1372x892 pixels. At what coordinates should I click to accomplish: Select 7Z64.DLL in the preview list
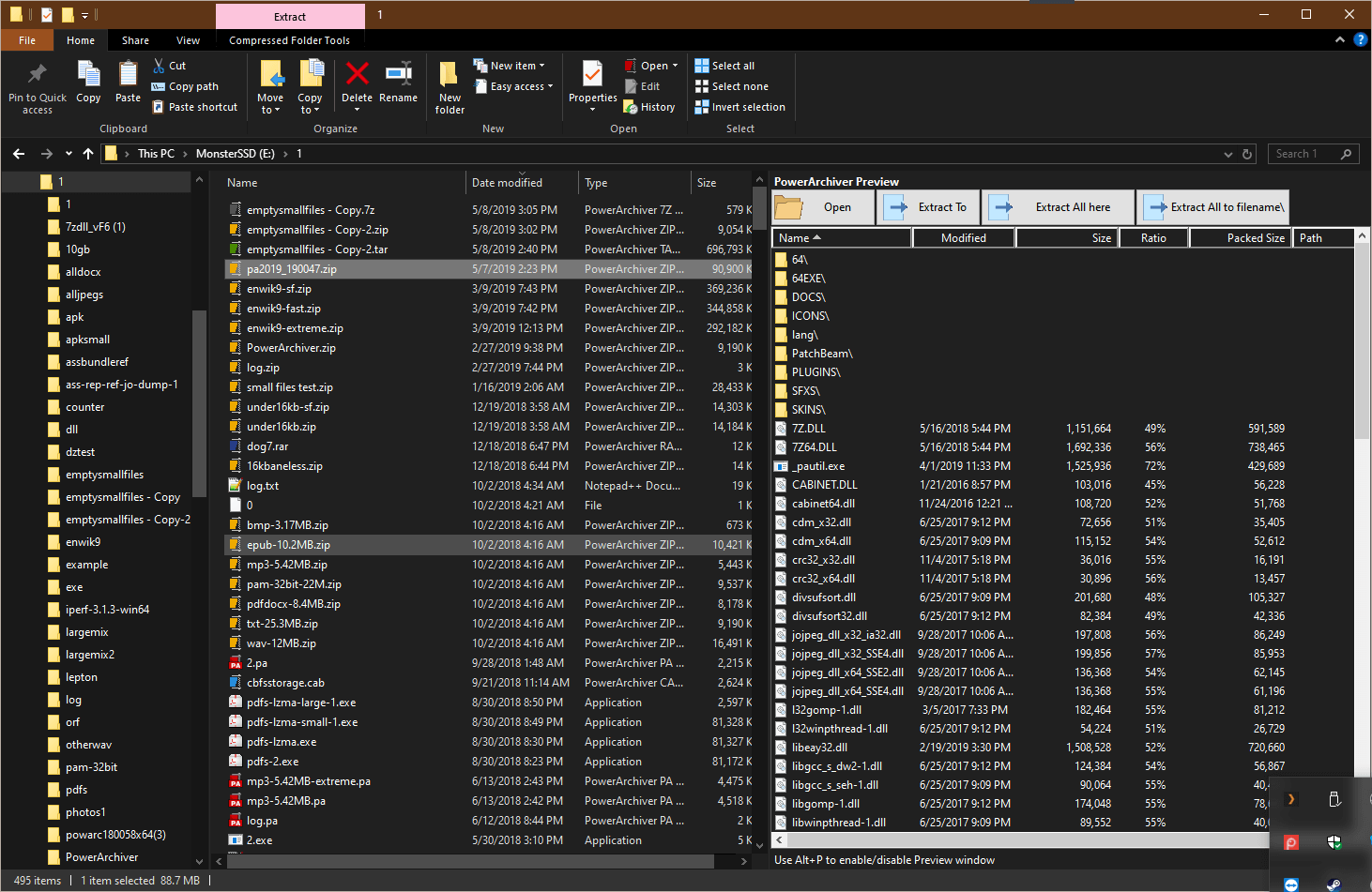pyautogui.click(x=814, y=447)
